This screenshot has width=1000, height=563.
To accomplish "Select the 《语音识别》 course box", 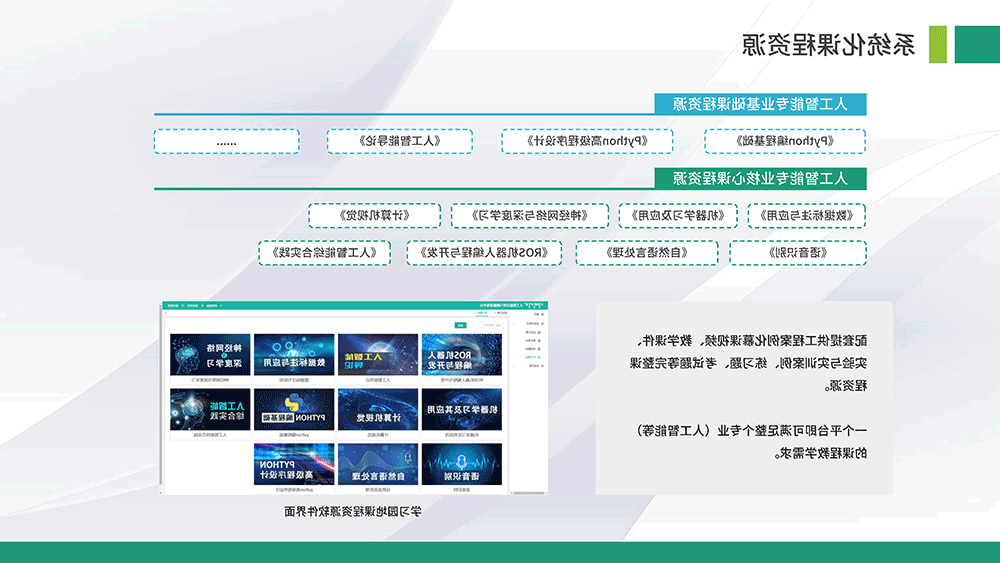I will coord(798,252).
